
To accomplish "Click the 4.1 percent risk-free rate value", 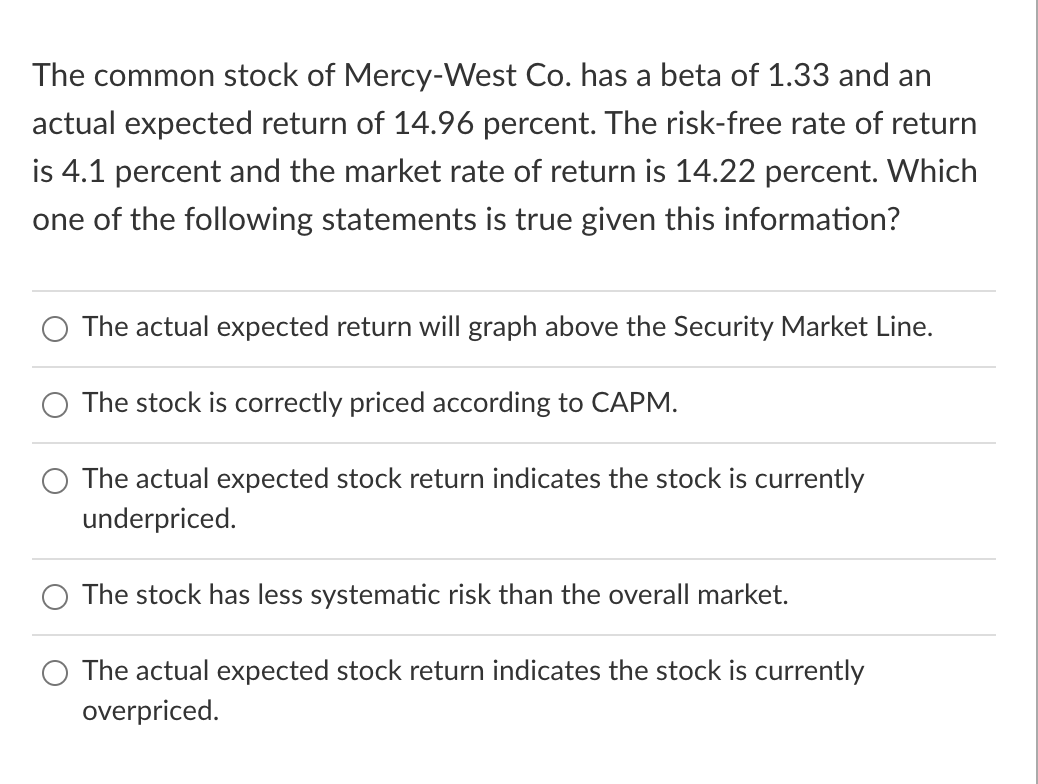I will tap(143, 172).
